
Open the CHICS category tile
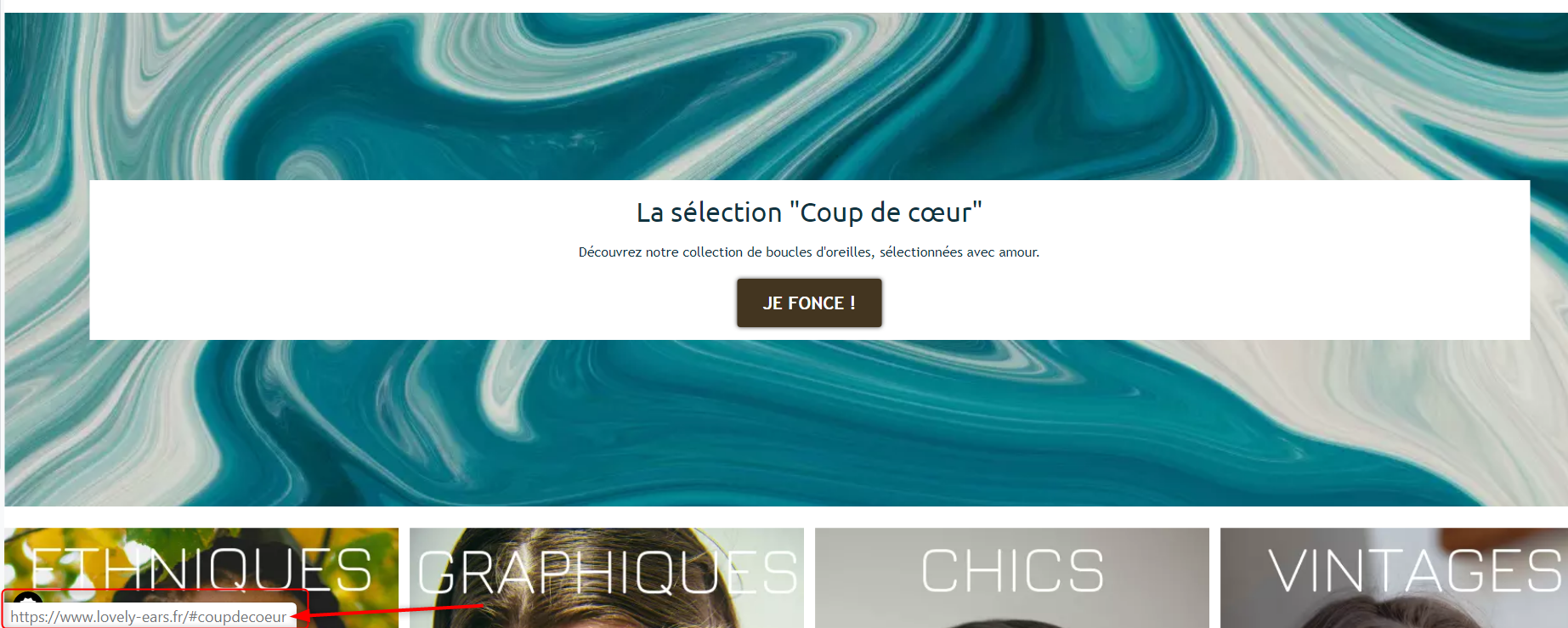tap(1012, 578)
